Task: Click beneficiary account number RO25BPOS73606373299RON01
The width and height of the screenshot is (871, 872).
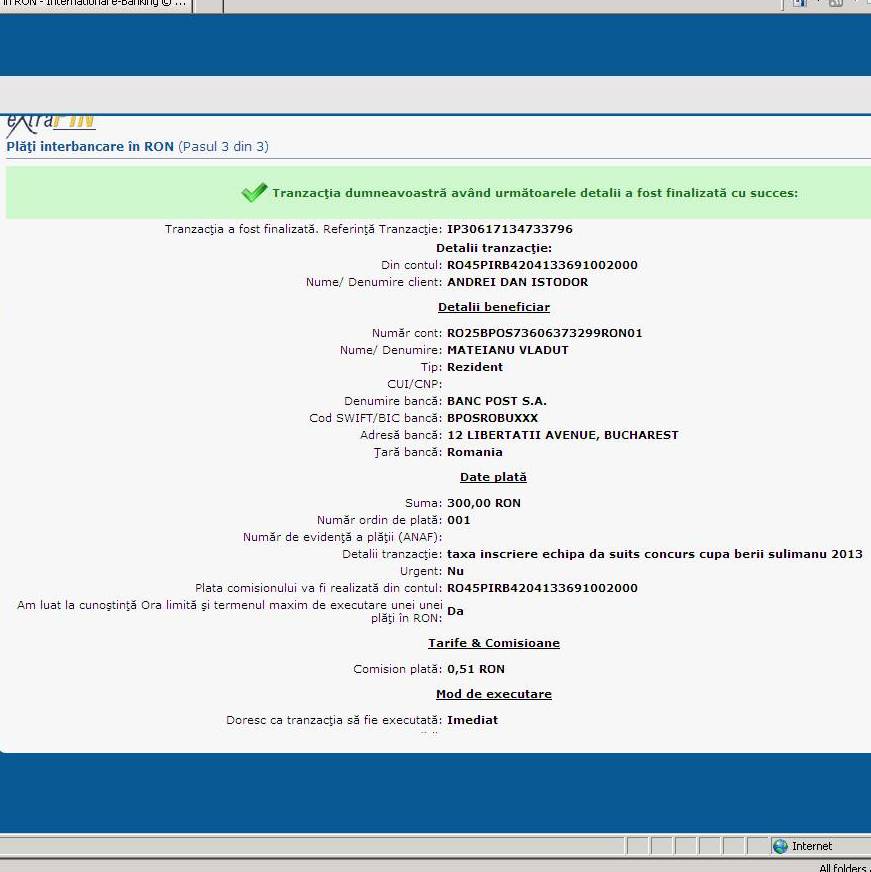Action: click(544, 333)
